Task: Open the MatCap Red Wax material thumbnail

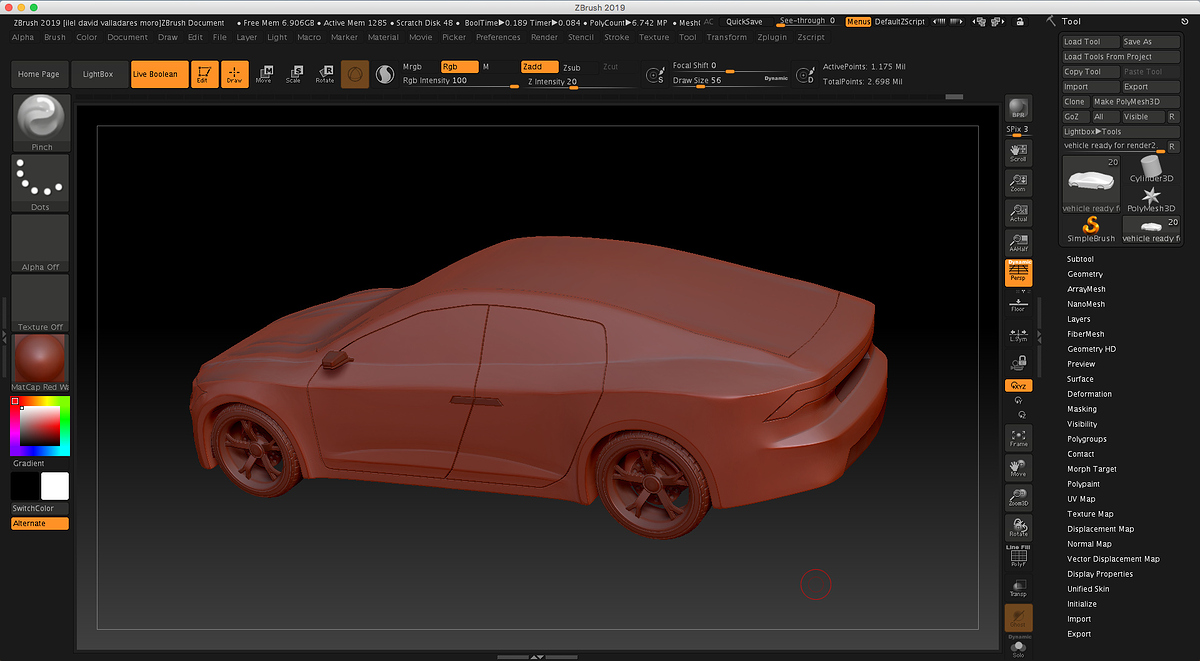Action: pyautogui.click(x=41, y=363)
